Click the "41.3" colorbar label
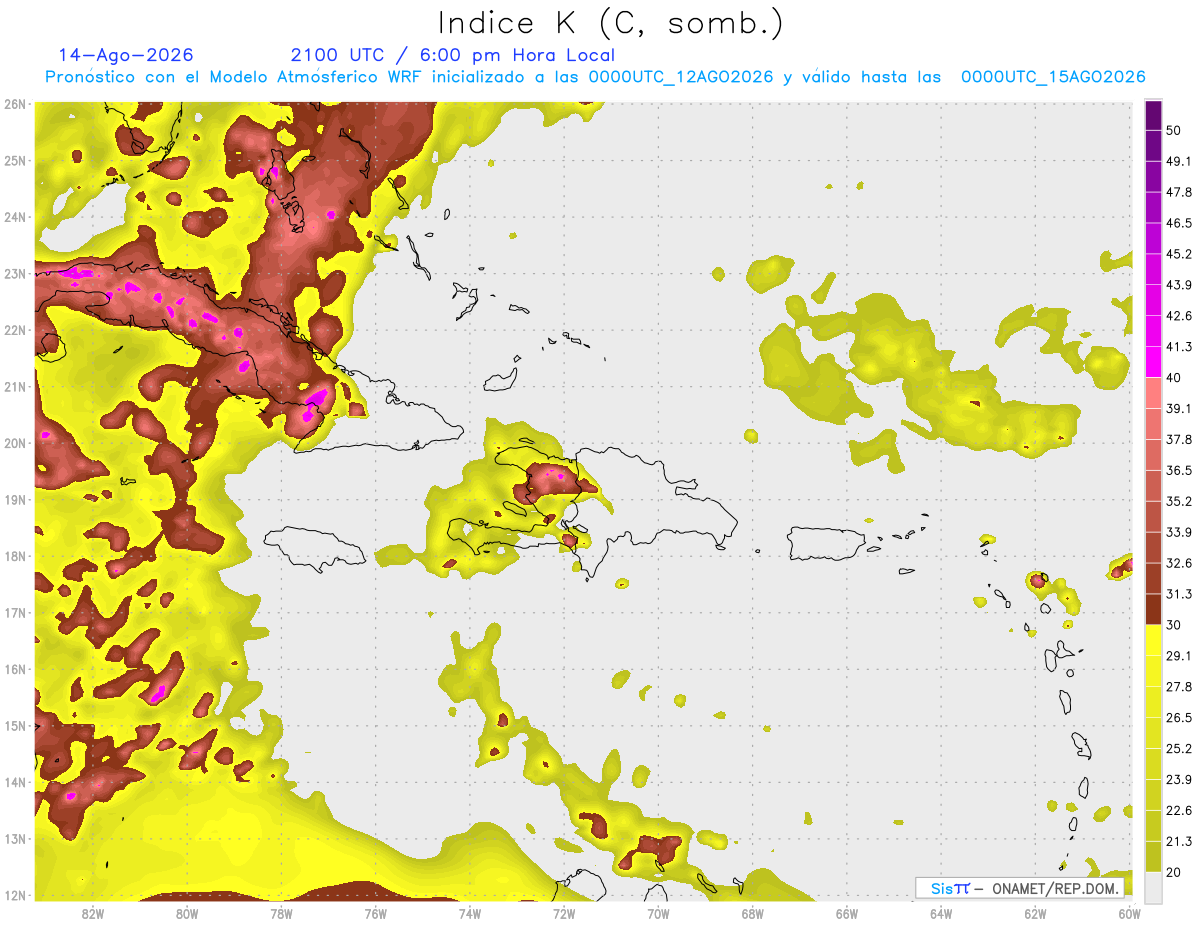This screenshot has height=927, width=1200. coord(1178,347)
